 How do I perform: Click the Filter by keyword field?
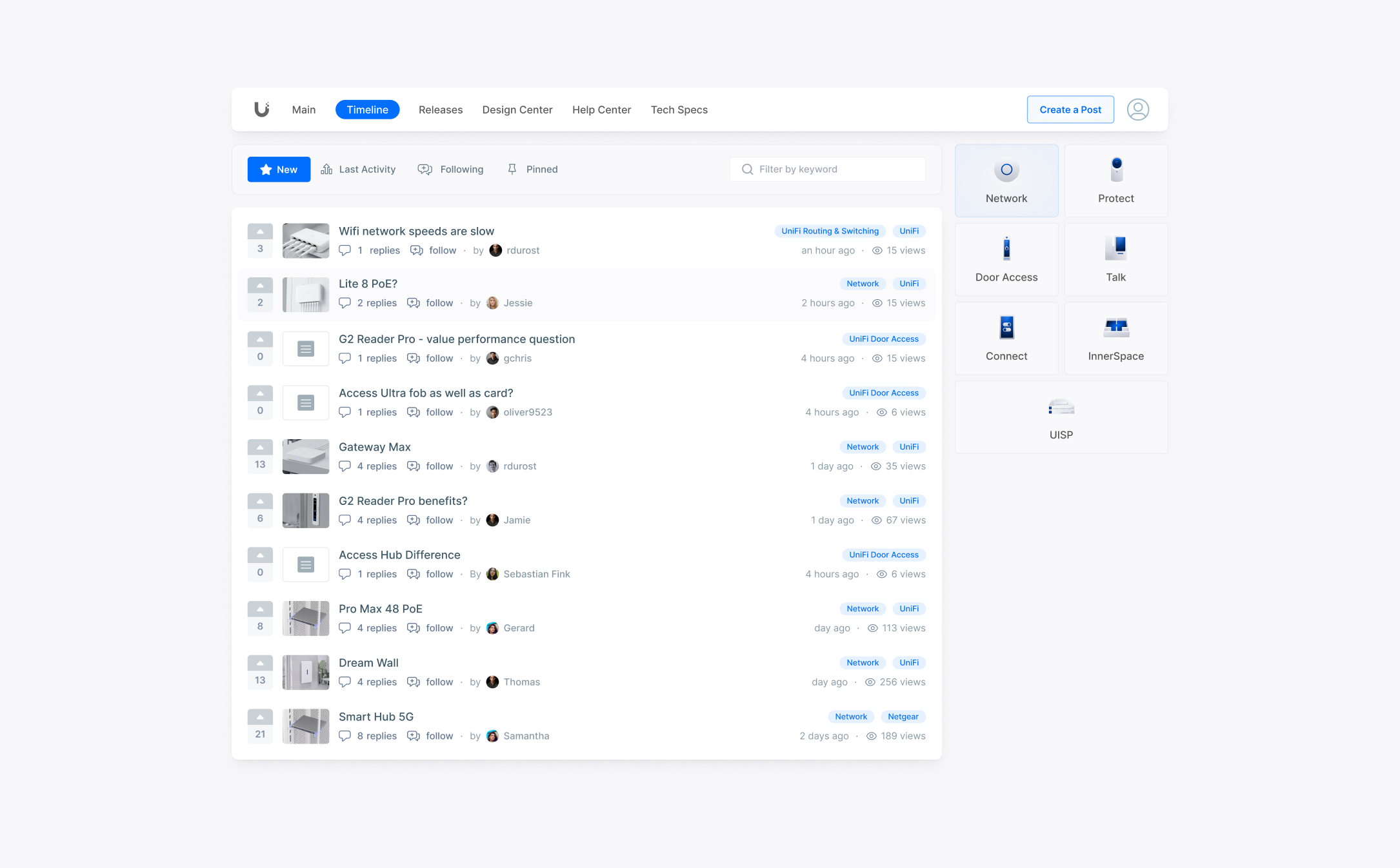[x=828, y=169]
